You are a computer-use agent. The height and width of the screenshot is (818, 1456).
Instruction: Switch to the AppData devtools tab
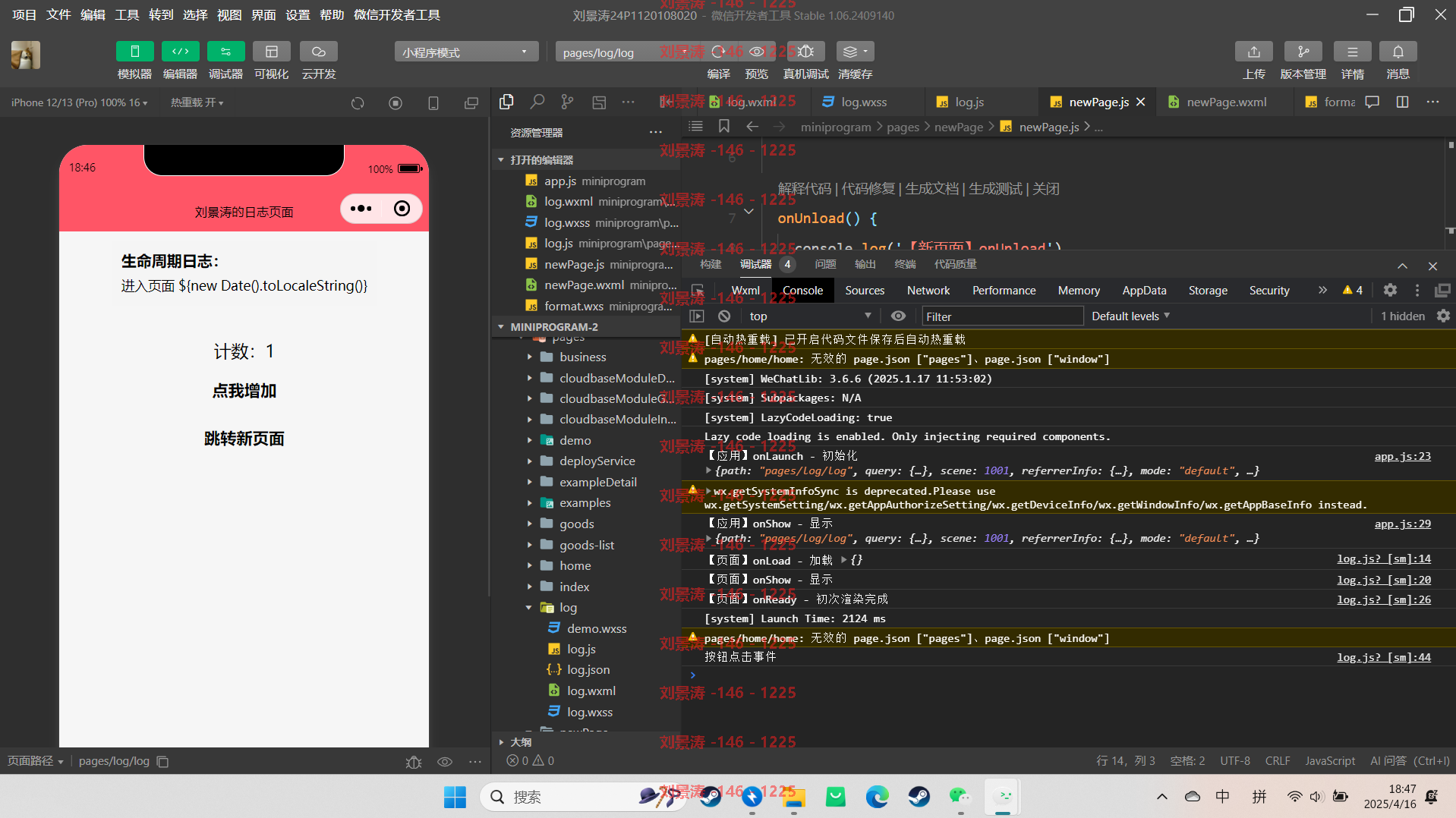(x=1144, y=291)
